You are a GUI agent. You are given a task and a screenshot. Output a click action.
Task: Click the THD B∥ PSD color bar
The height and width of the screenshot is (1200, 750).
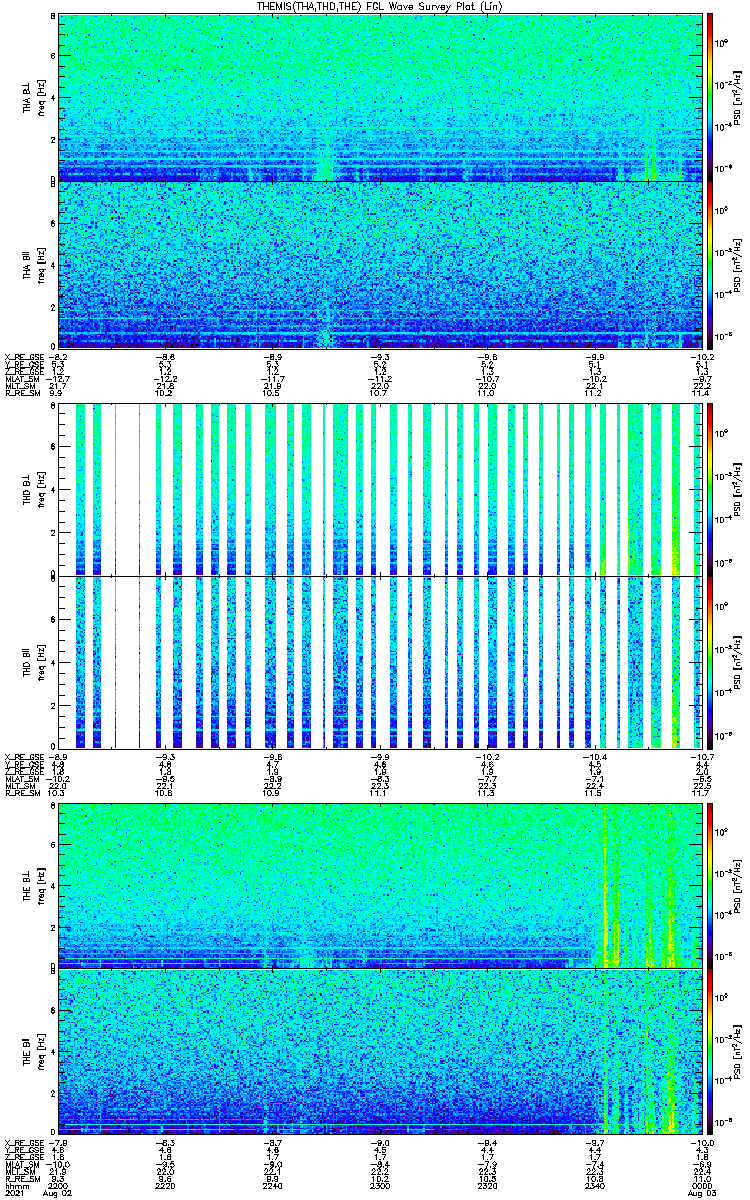point(709,662)
